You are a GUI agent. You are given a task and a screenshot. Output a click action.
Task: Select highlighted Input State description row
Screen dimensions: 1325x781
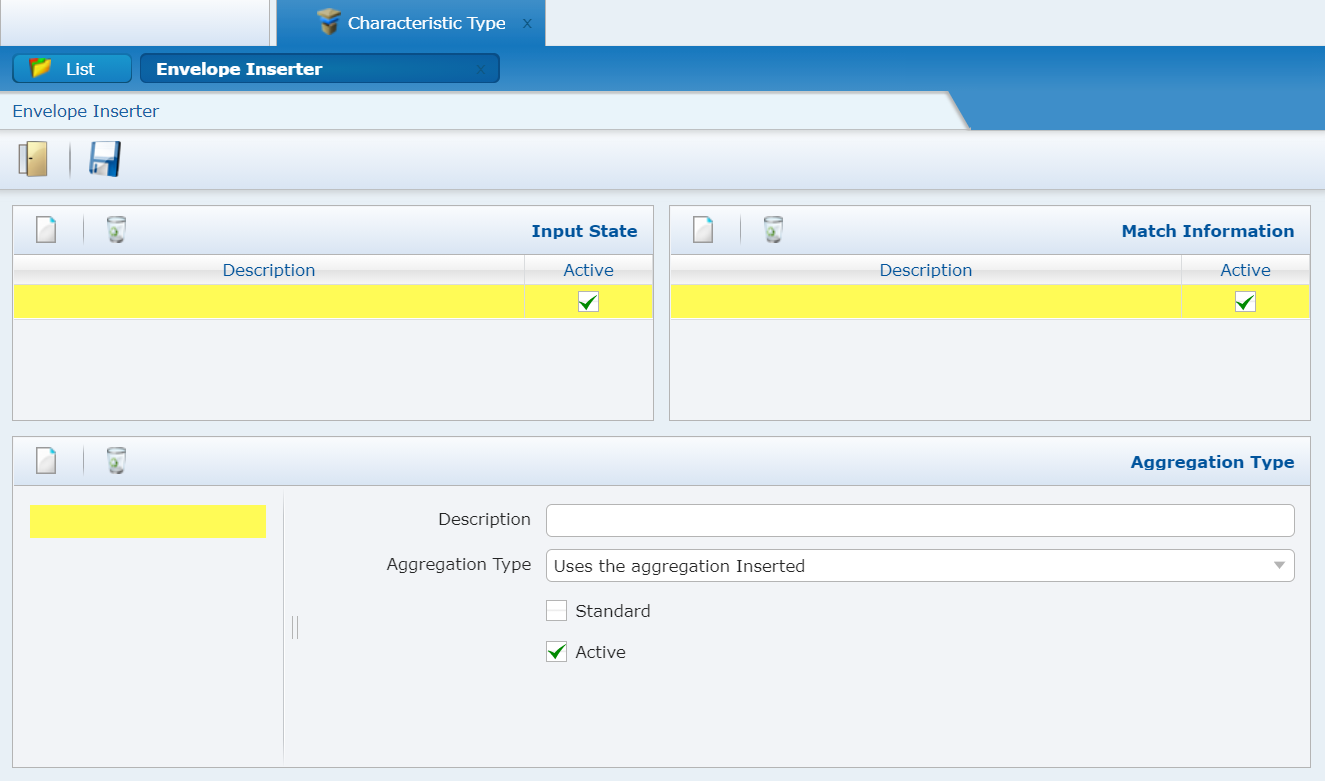(269, 302)
